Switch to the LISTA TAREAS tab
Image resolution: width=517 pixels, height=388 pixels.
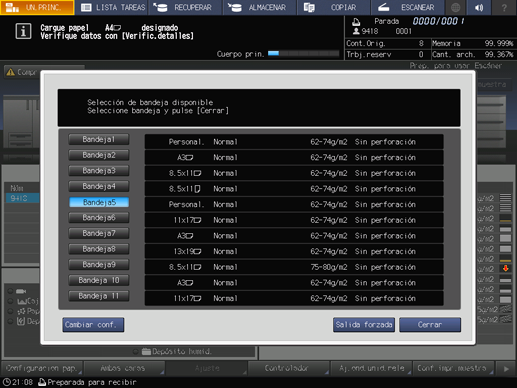[112, 7]
